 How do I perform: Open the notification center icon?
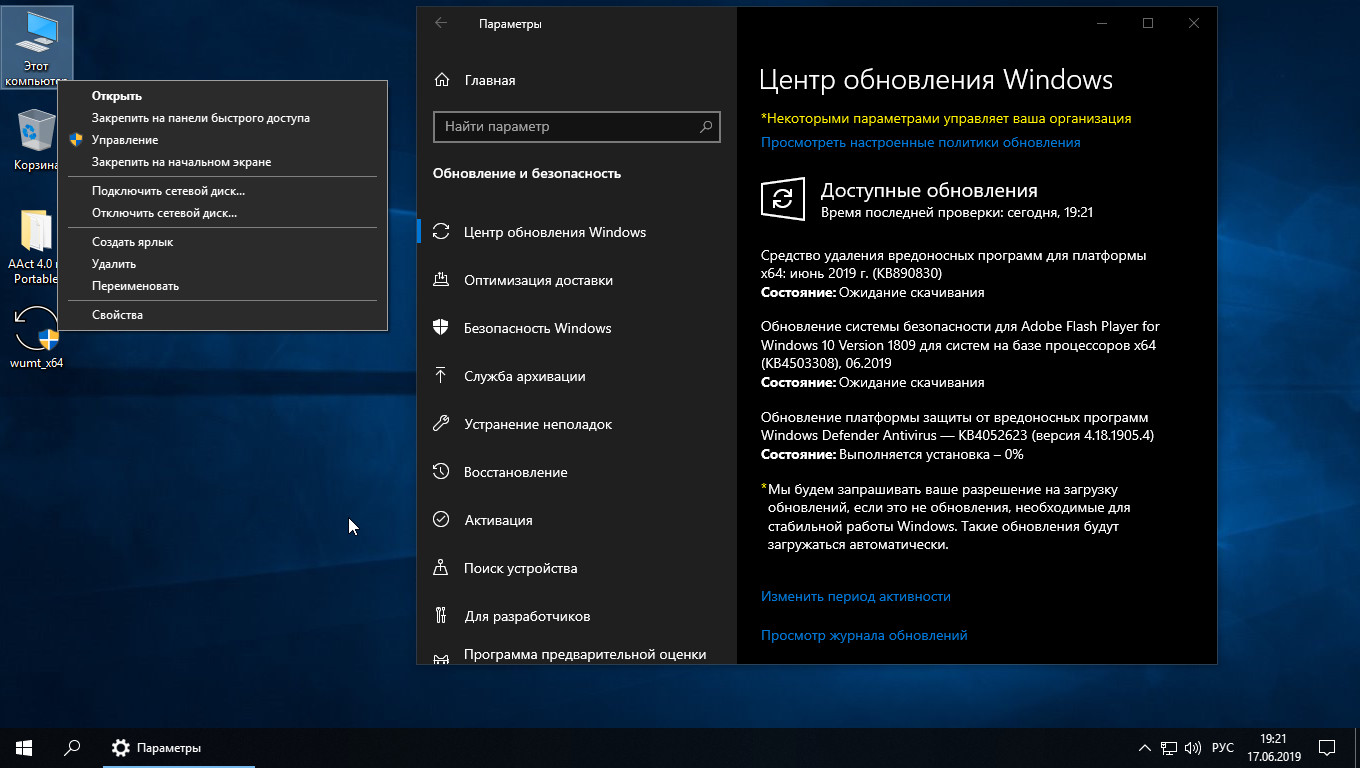(x=1326, y=748)
